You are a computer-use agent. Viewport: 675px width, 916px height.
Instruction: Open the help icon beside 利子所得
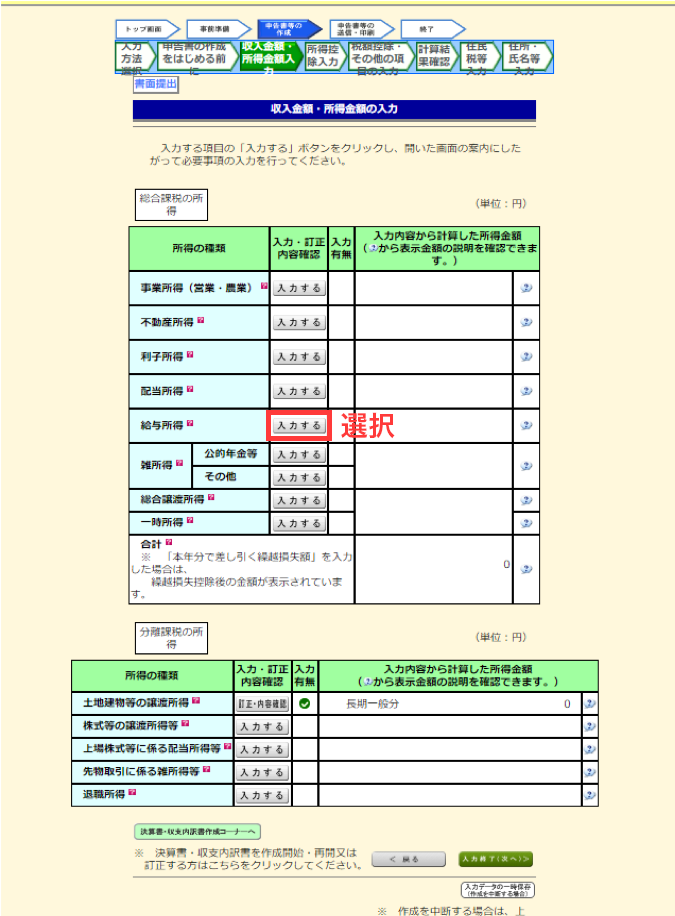tap(190, 355)
